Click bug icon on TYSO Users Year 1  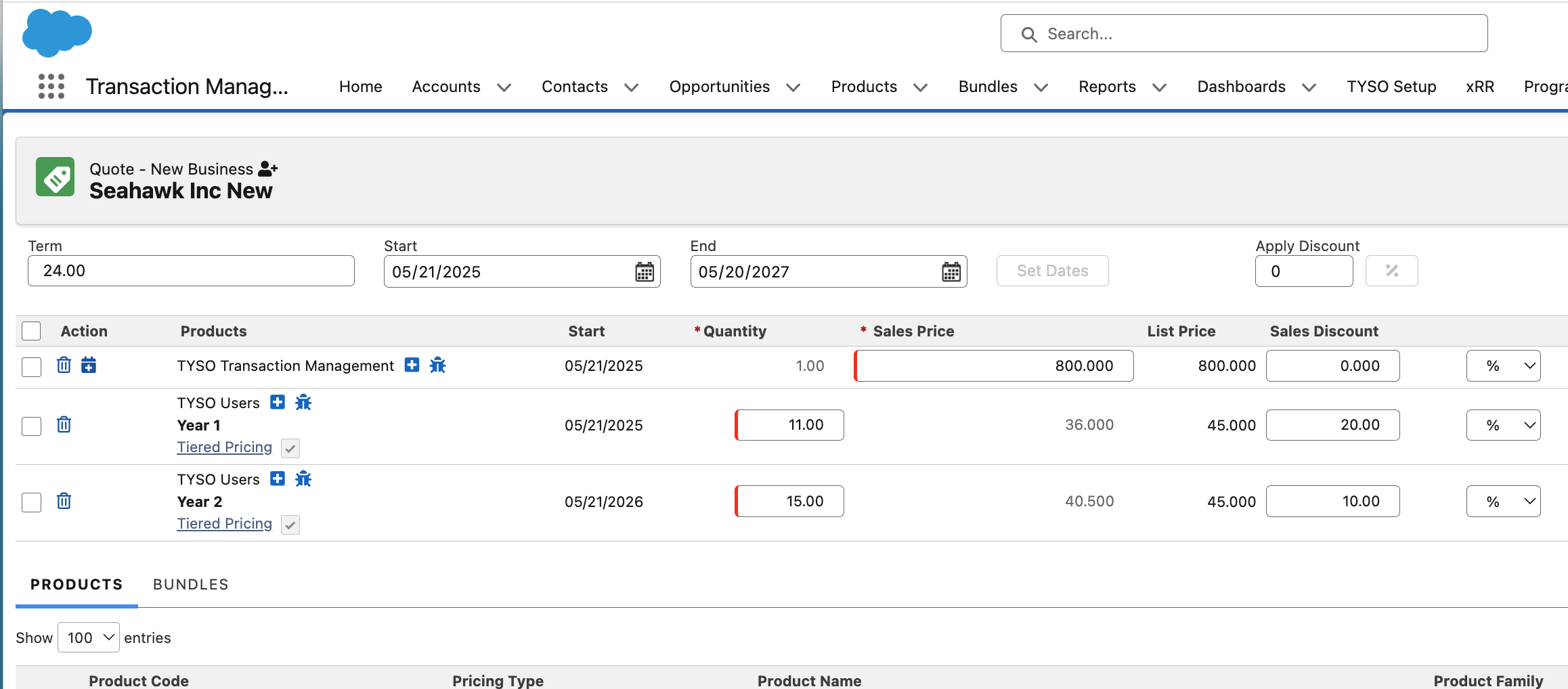pyautogui.click(x=303, y=403)
